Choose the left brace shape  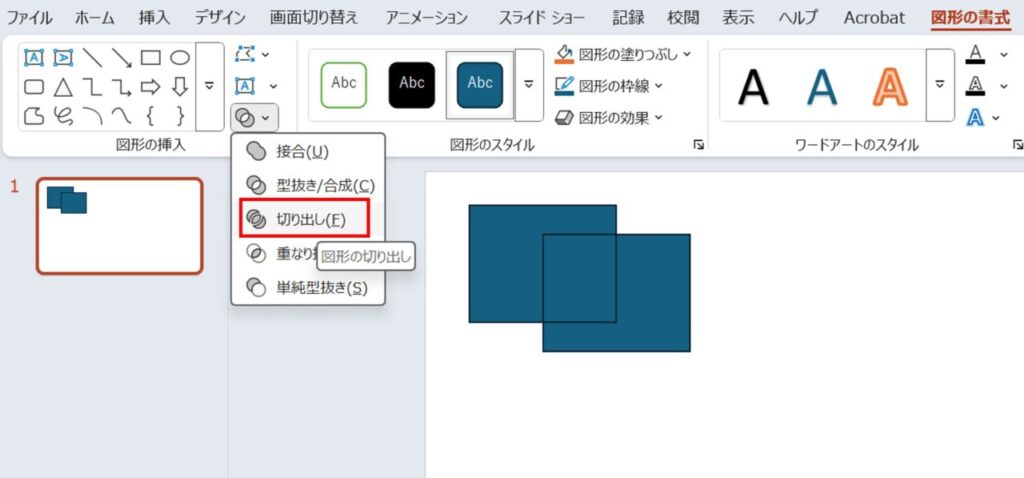coord(151,116)
